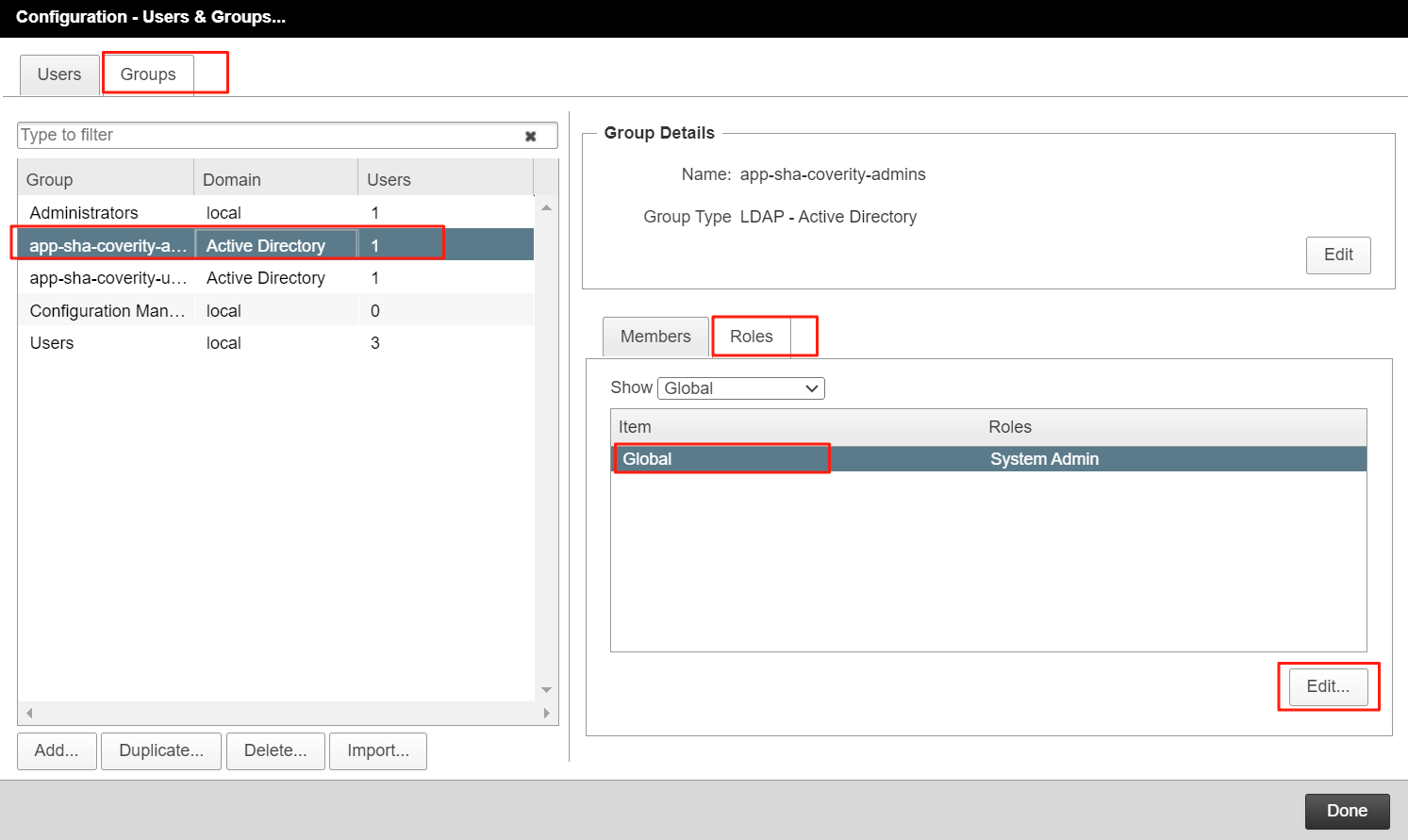This screenshot has height=840, width=1408.
Task: Select the Users group row in the list
Action: point(275,343)
